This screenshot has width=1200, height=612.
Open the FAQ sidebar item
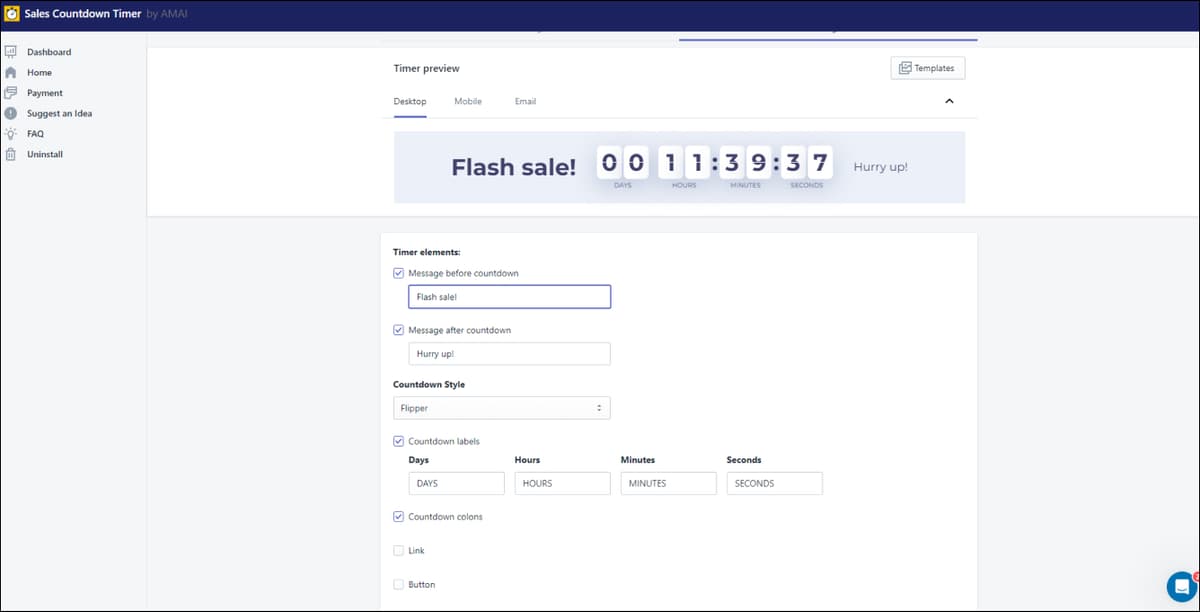(x=35, y=134)
